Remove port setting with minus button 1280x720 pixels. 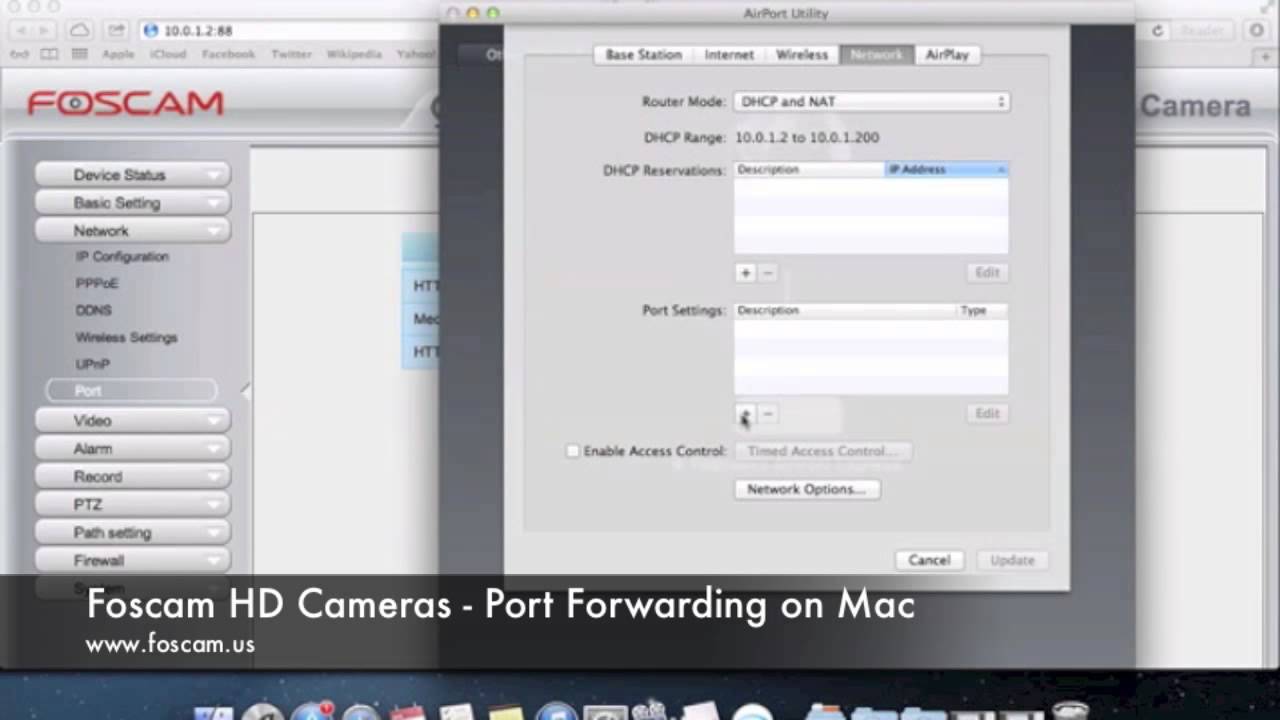pos(768,414)
